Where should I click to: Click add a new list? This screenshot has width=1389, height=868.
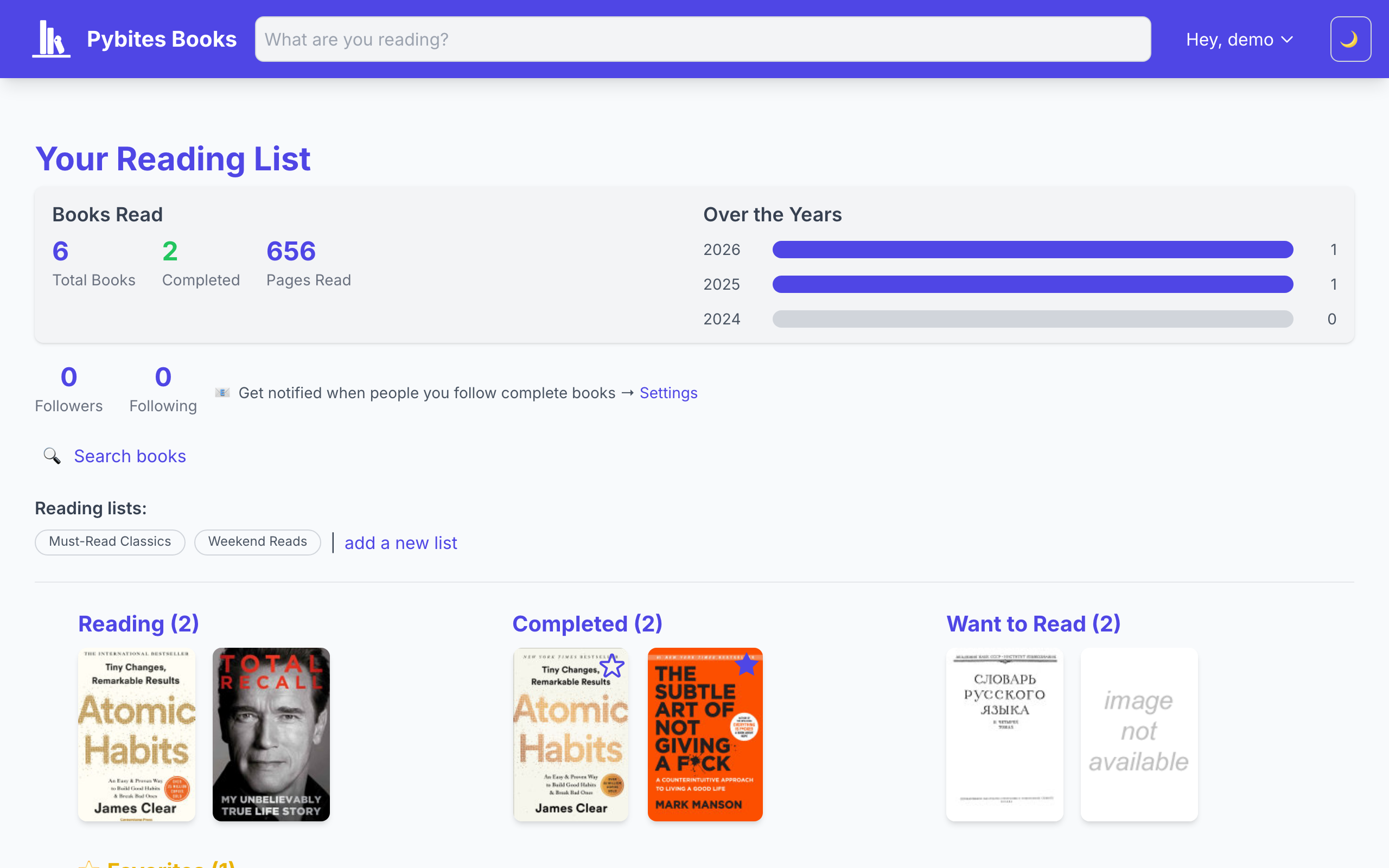pyautogui.click(x=400, y=542)
